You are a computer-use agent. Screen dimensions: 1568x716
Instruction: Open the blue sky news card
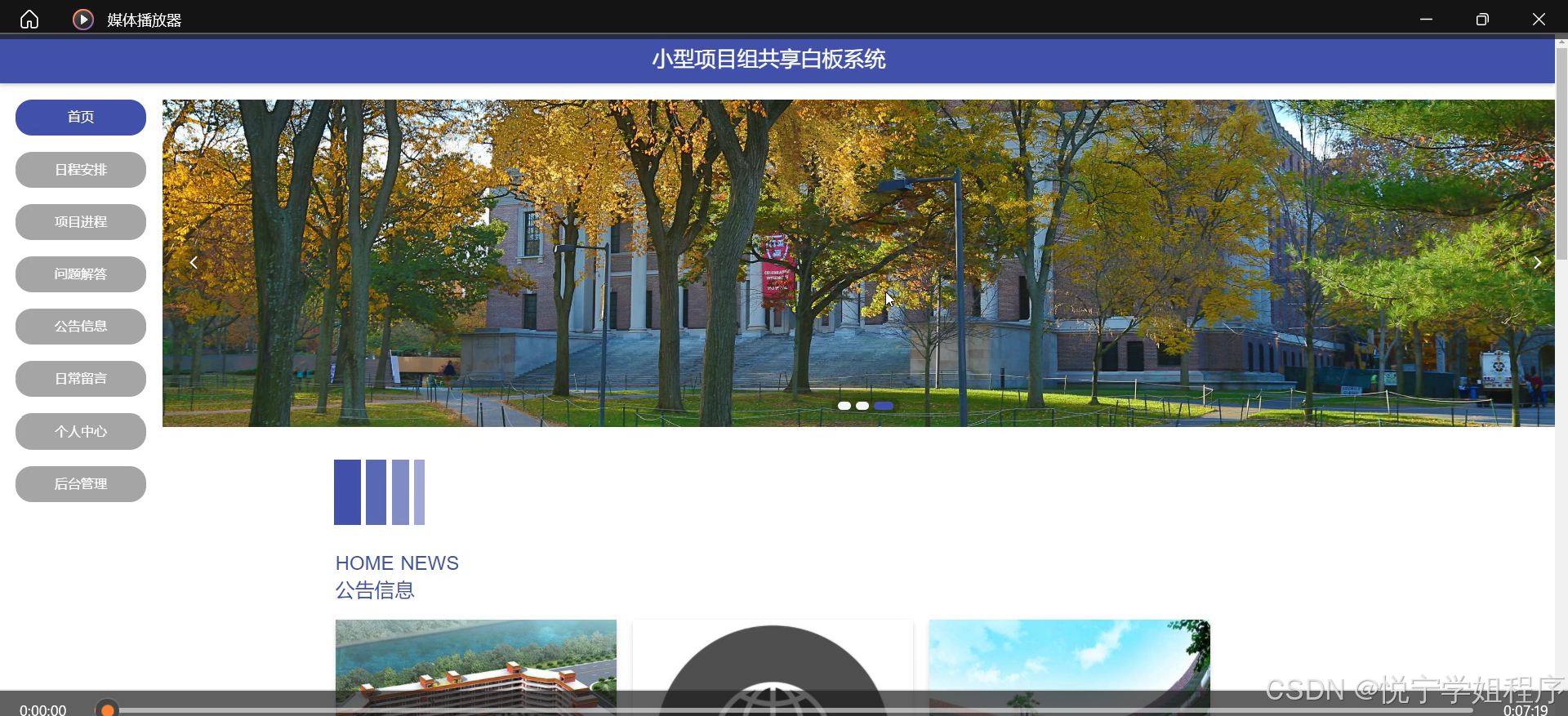1070,667
